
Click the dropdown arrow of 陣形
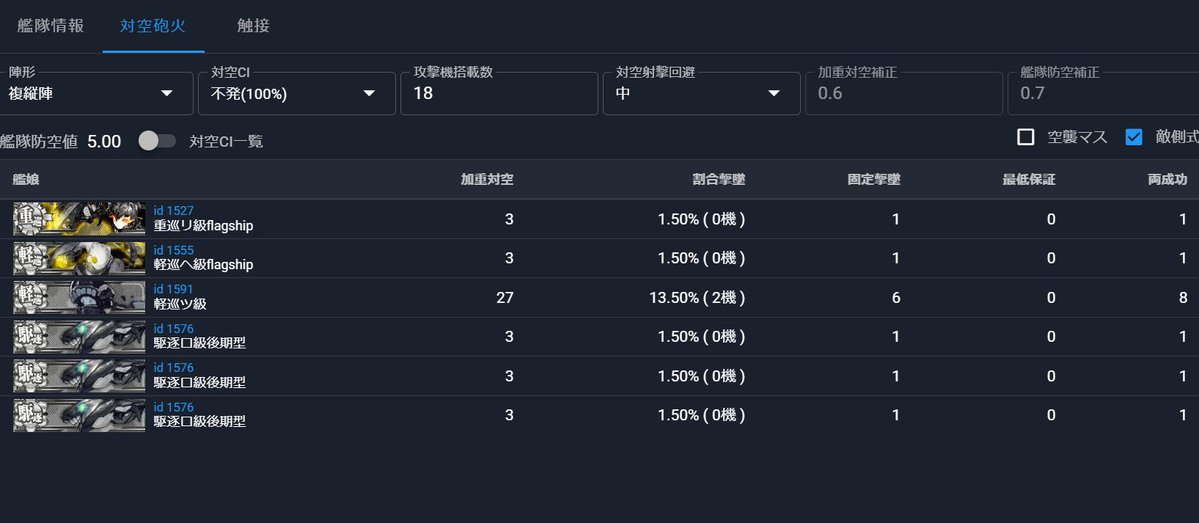point(167,93)
